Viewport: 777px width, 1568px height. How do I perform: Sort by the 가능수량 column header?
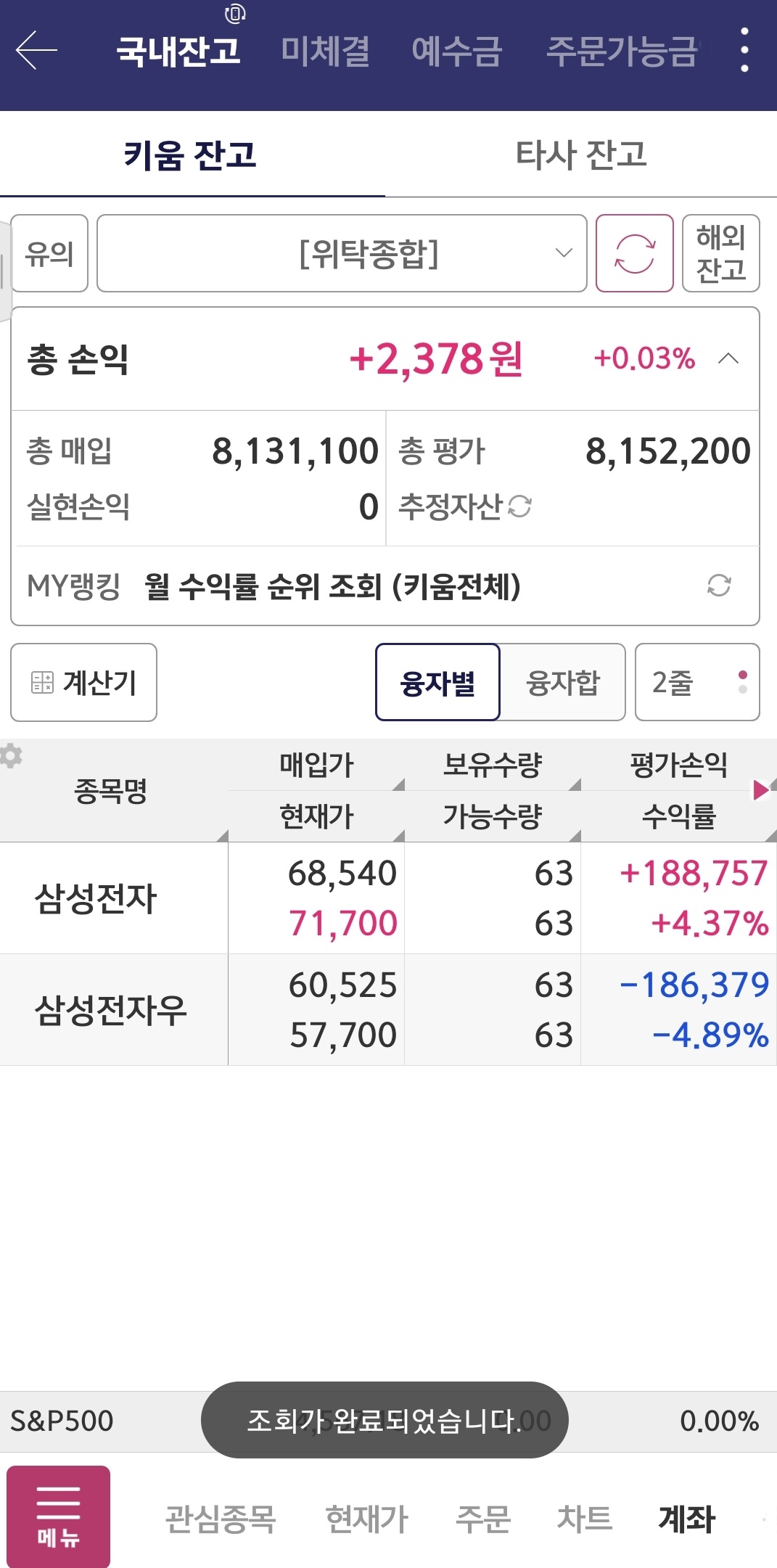click(x=493, y=816)
